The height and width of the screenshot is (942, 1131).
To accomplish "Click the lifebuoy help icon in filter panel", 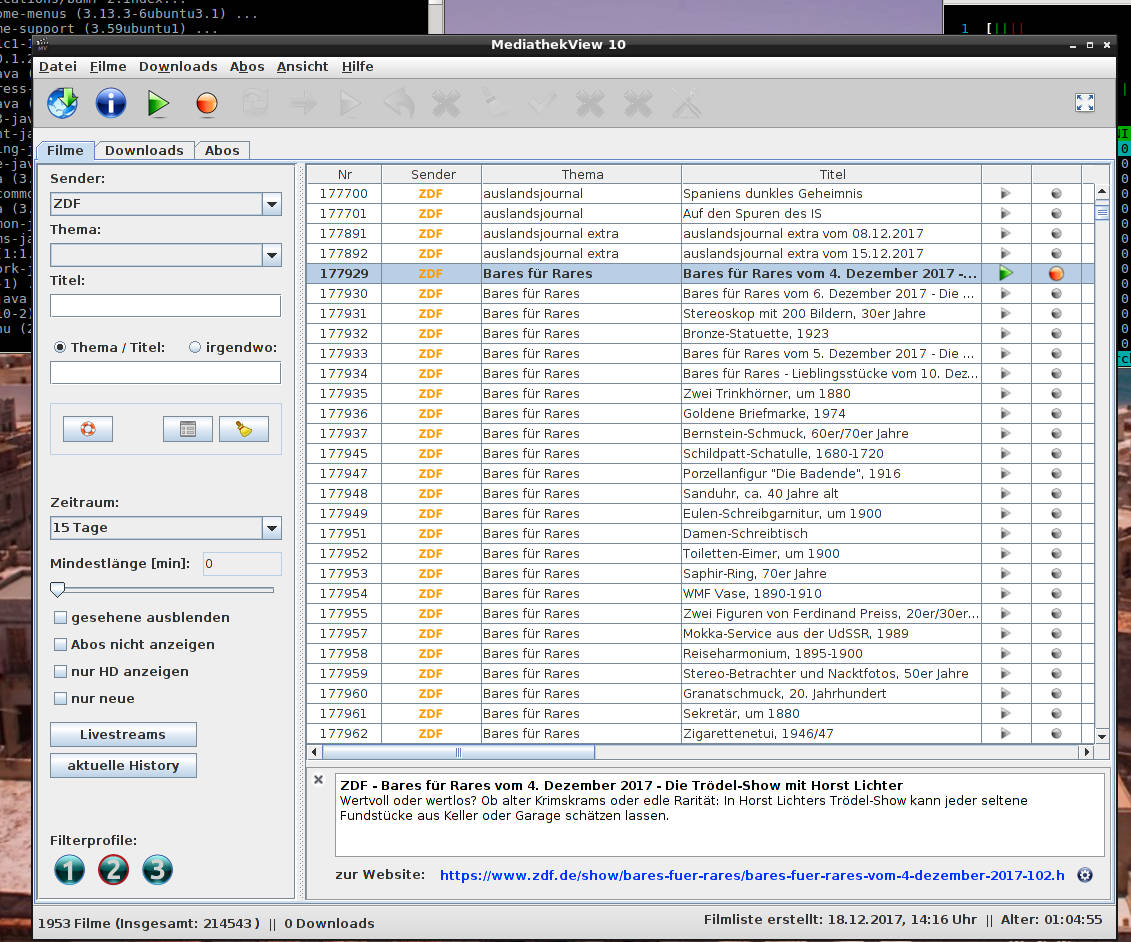I will point(88,429).
